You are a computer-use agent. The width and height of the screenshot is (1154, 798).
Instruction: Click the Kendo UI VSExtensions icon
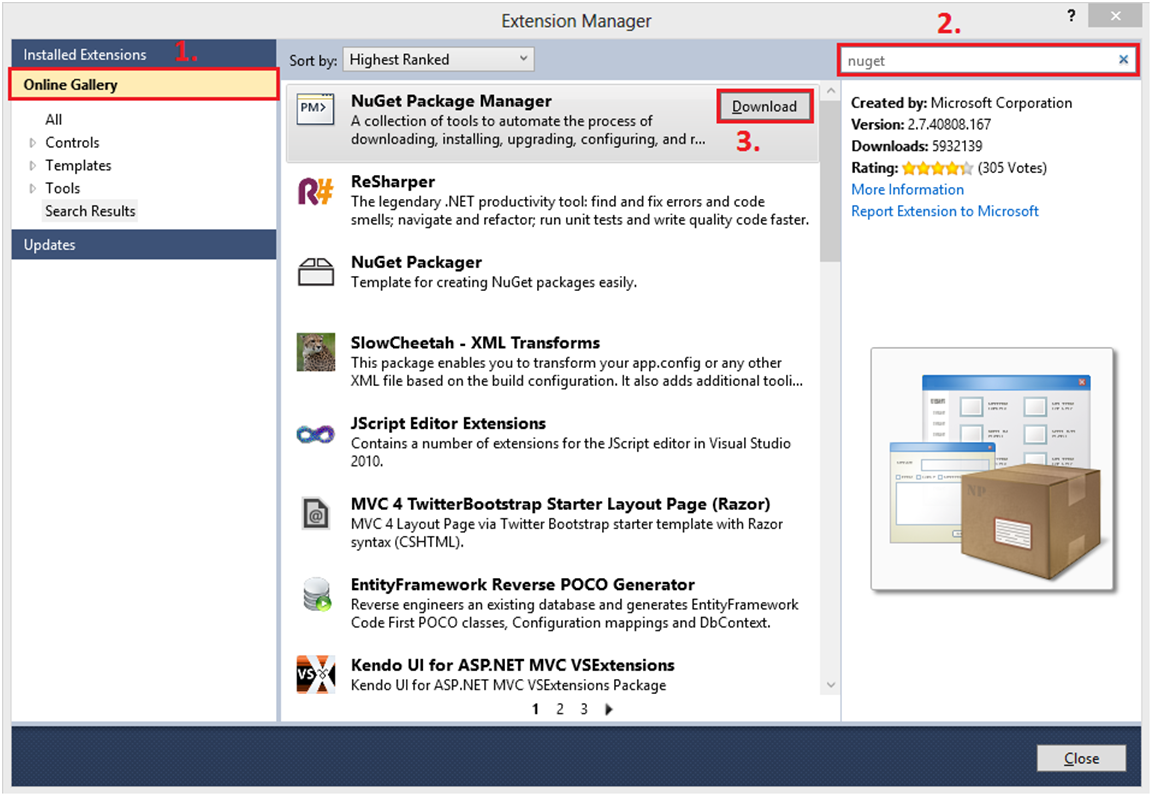coord(316,674)
